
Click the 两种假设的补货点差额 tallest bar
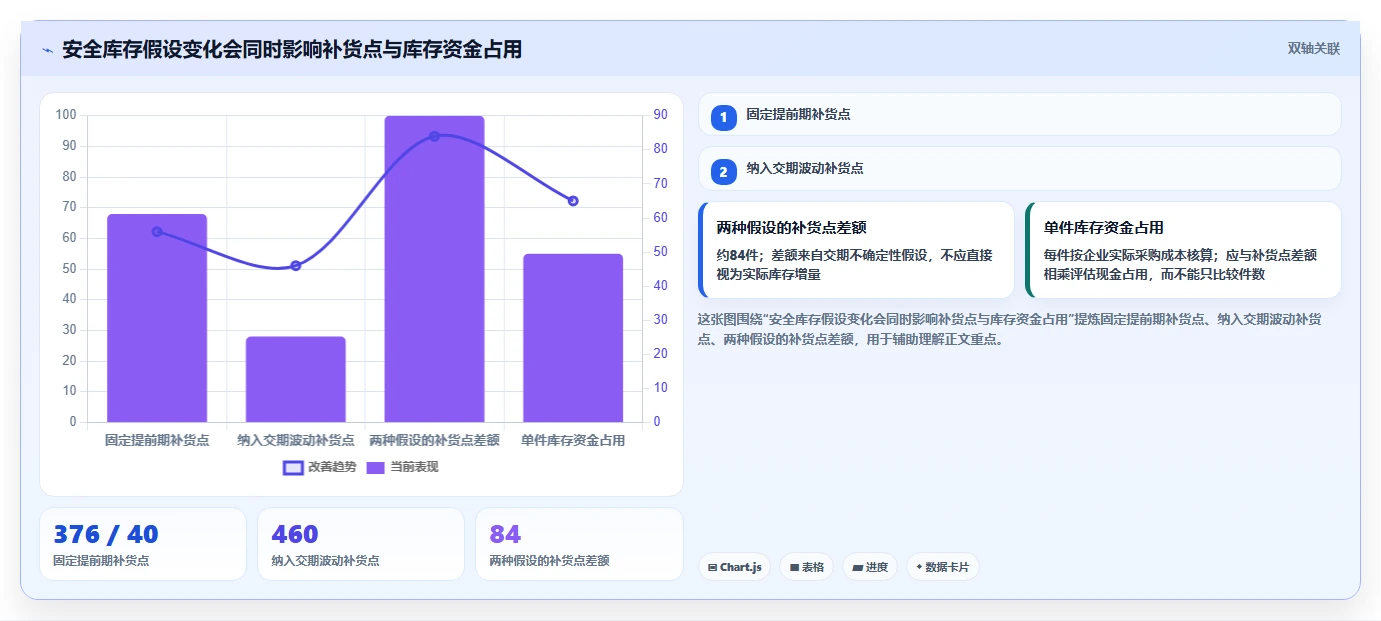(x=434, y=269)
